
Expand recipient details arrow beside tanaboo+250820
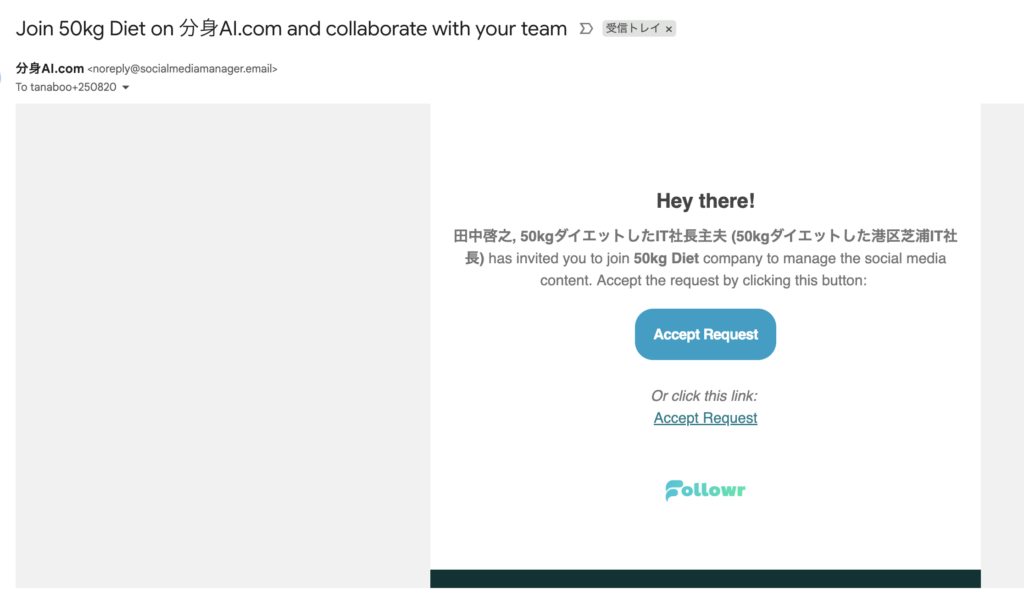tap(125, 88)
